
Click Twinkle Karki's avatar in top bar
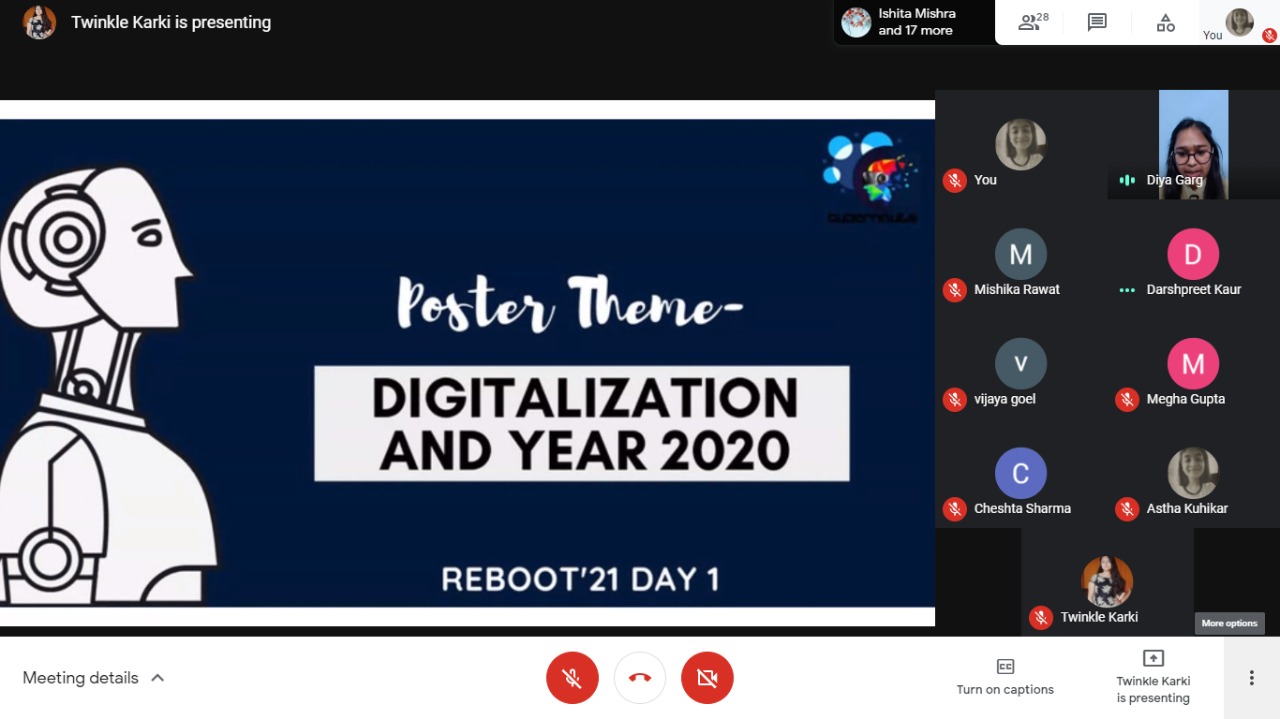39,22
